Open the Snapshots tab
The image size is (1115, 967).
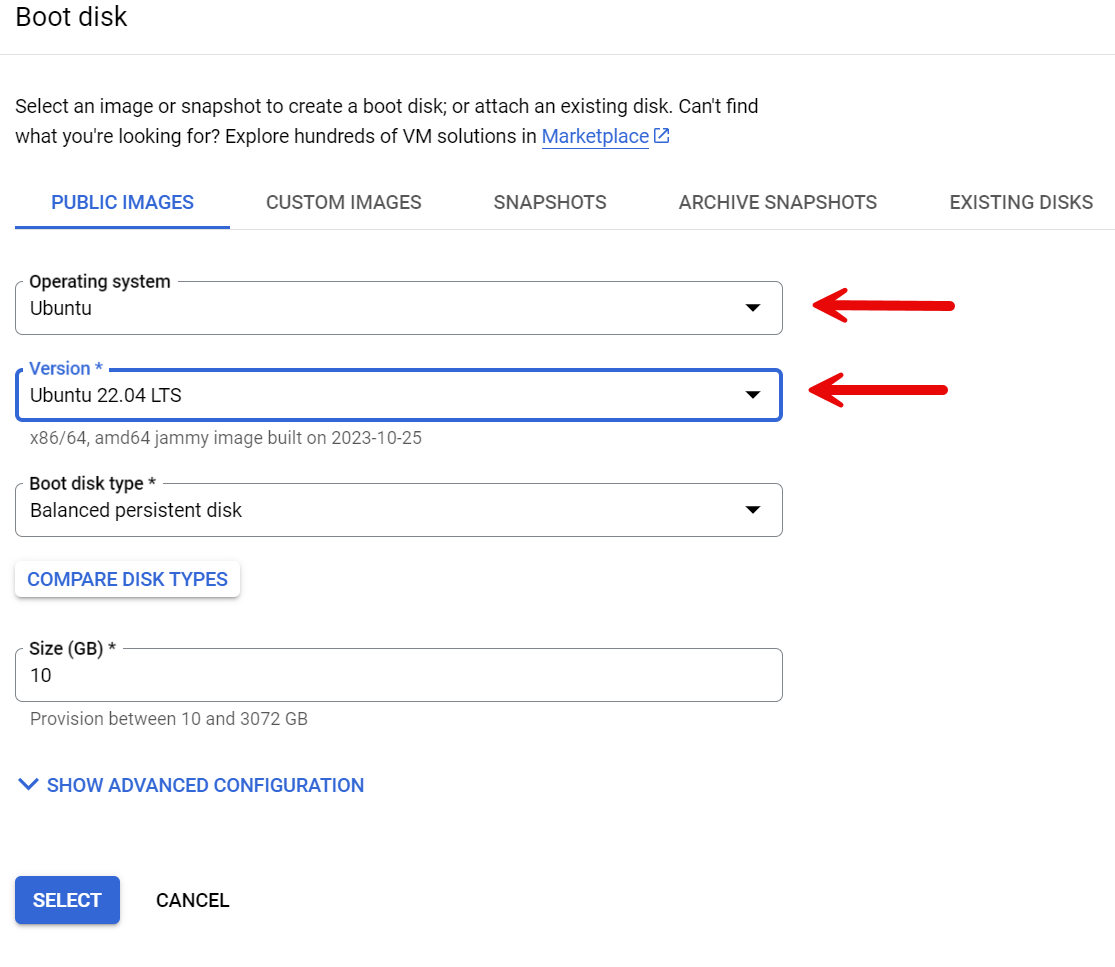click(x=550, y=203)
